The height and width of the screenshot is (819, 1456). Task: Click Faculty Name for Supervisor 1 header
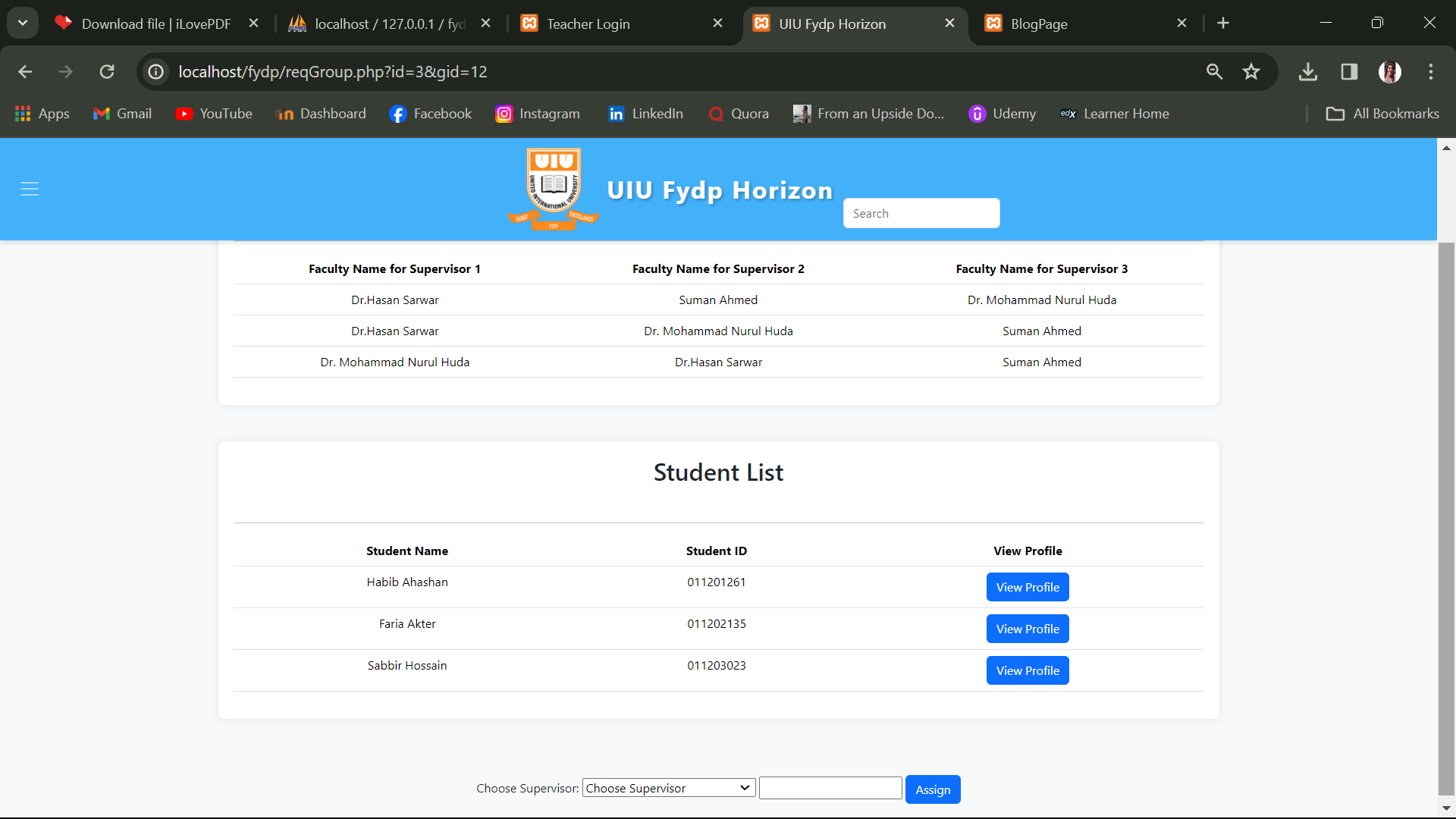coord(394,269)
